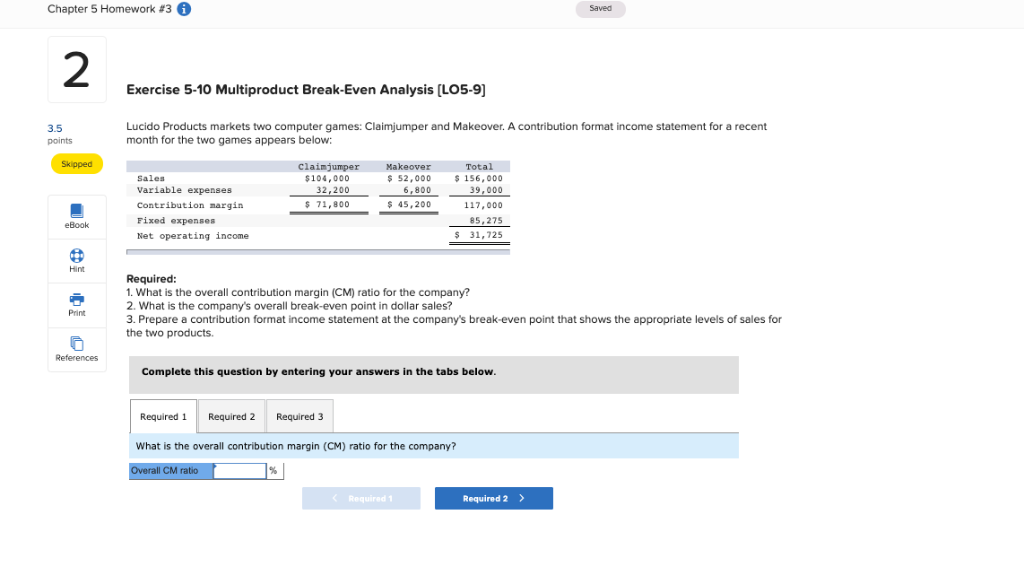Click Makeover contribution margin $ 45,200
The width and height of the screenshot is (1024, 584).
coord(409,204)
